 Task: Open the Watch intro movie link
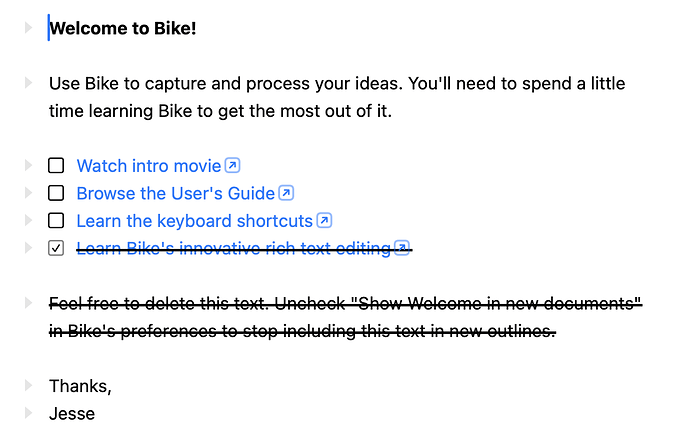(149, 166)
